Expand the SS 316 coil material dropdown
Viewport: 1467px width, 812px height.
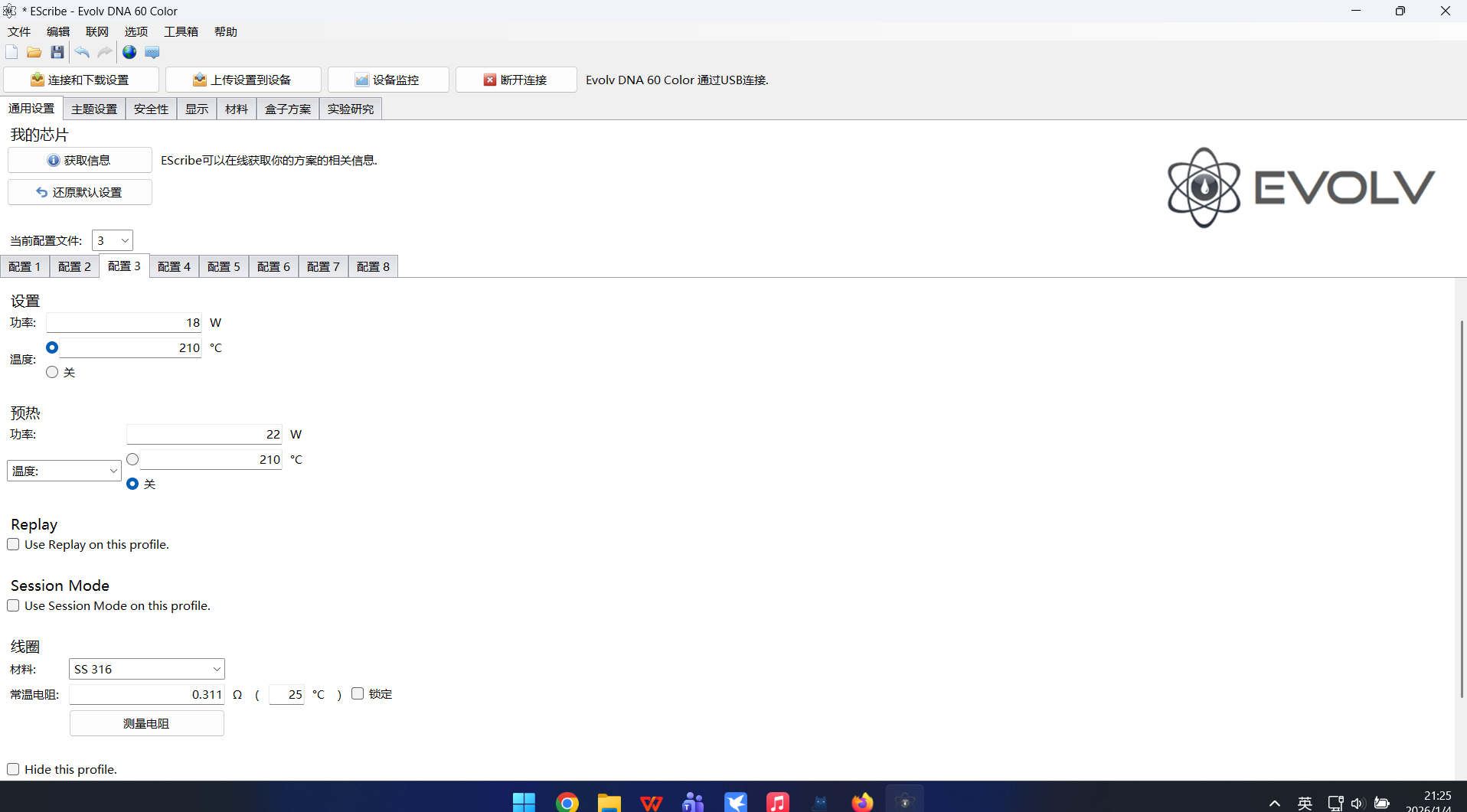tap(146, 669)
